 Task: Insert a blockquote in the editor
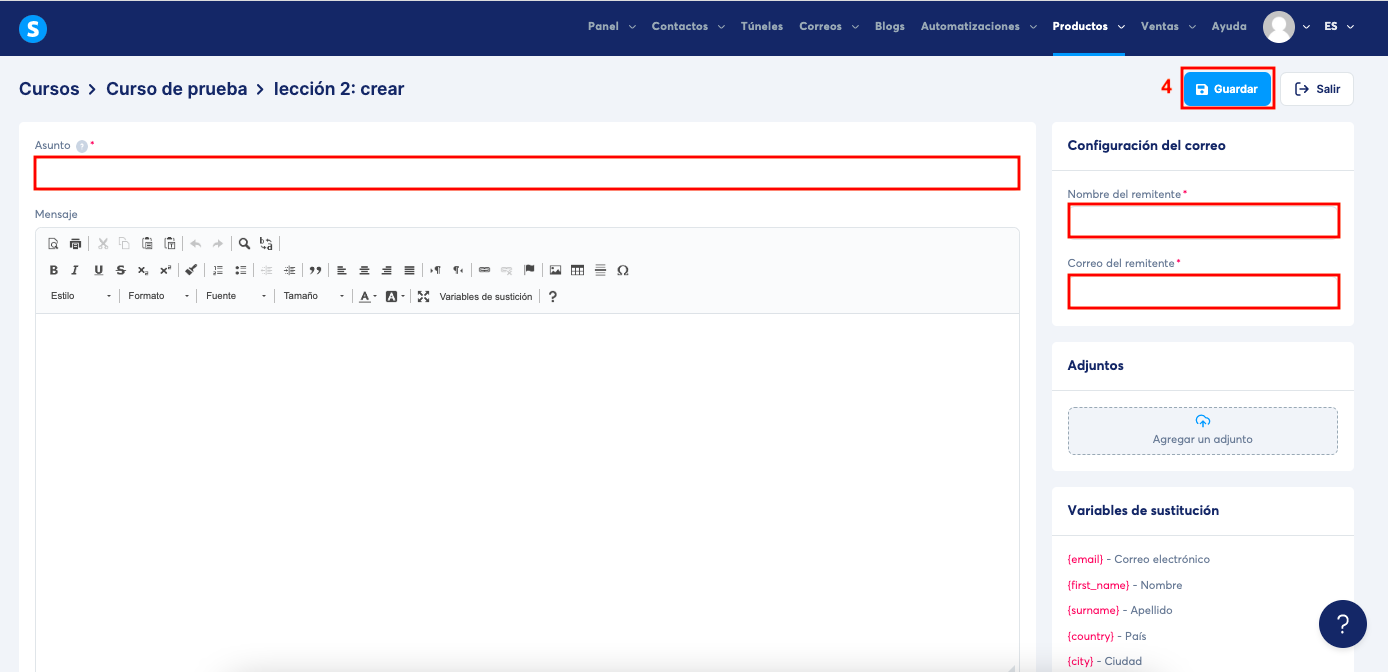[316, 269]
